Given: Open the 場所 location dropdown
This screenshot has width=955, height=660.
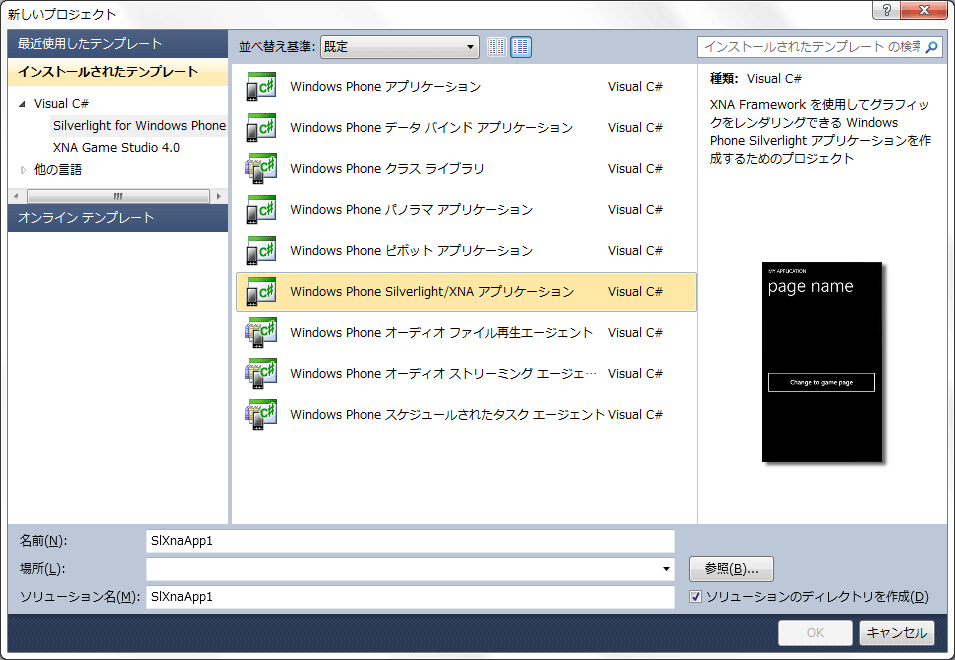Looking at the screenshot, I should [666, 569].
